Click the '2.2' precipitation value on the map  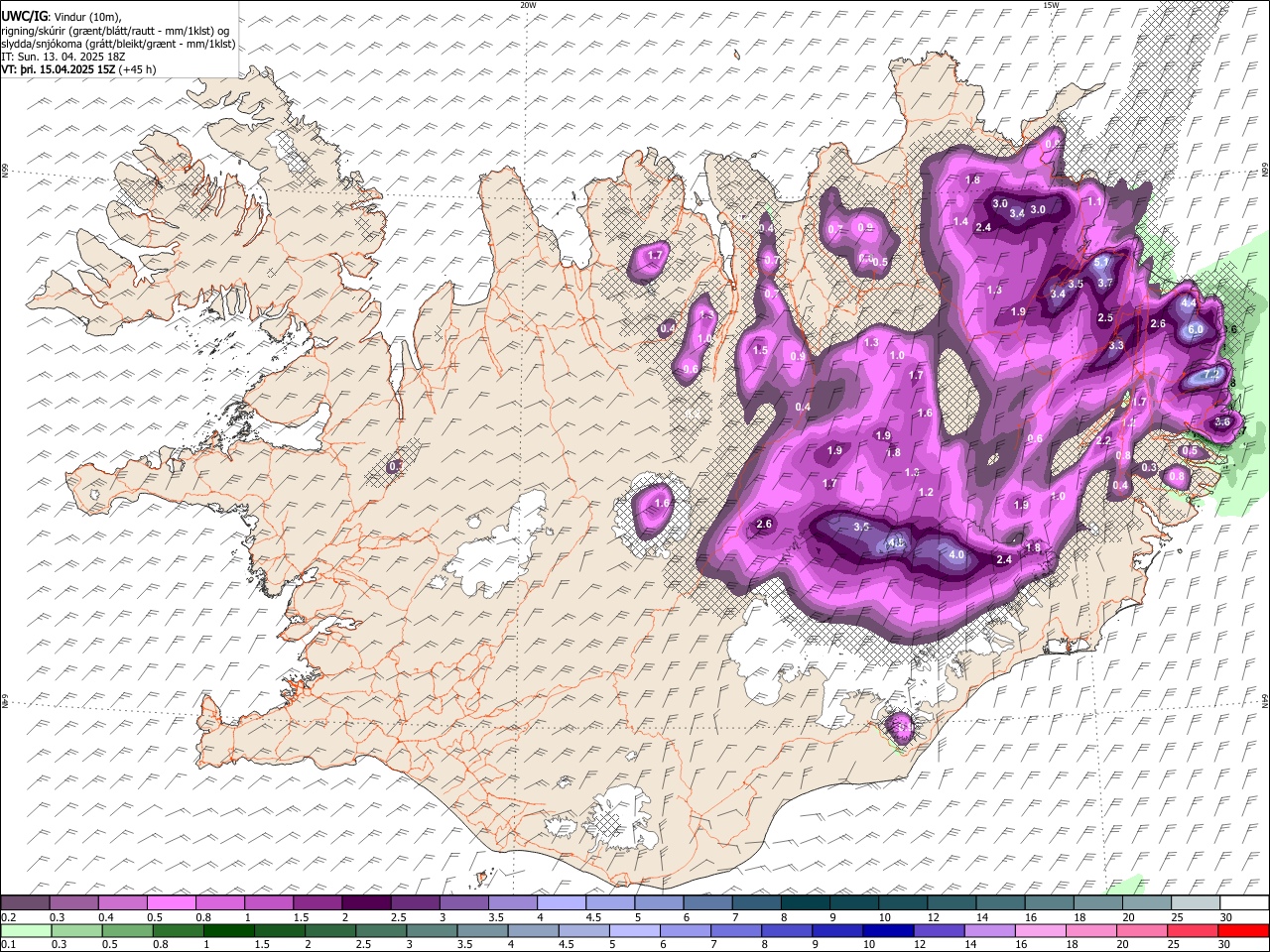(1104, 441)
